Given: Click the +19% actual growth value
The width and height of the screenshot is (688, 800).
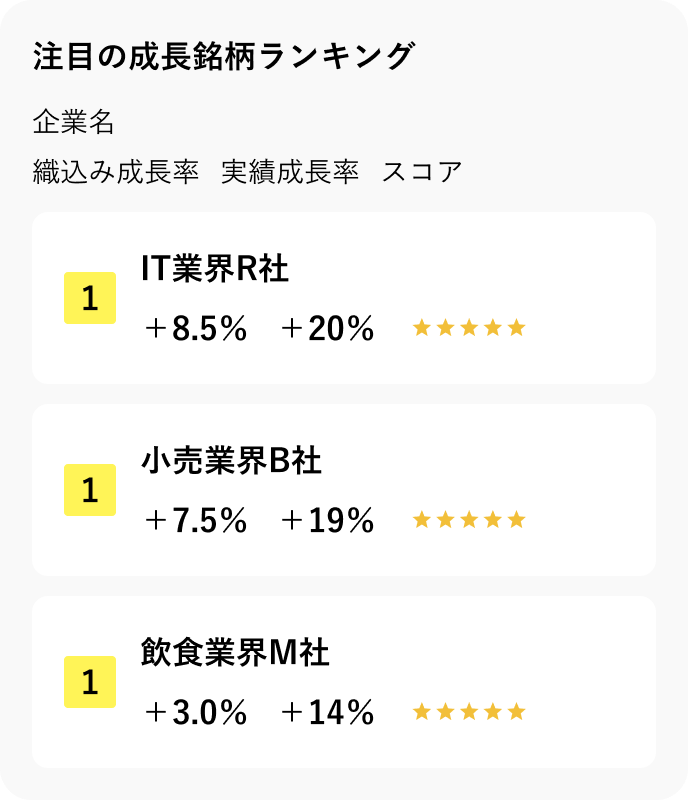Looking at the screenshot, I should [327, 520].
